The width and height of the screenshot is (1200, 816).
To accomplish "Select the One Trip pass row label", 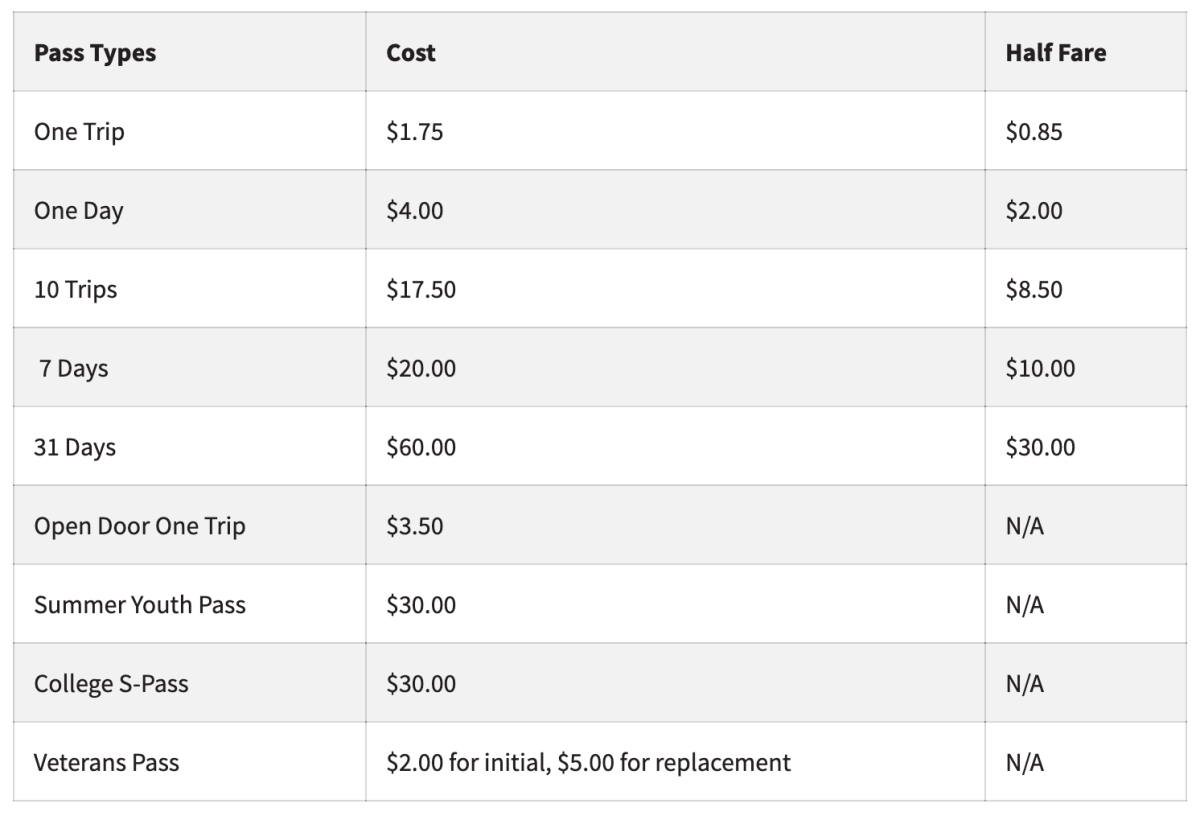I will (x=79, y=132).
